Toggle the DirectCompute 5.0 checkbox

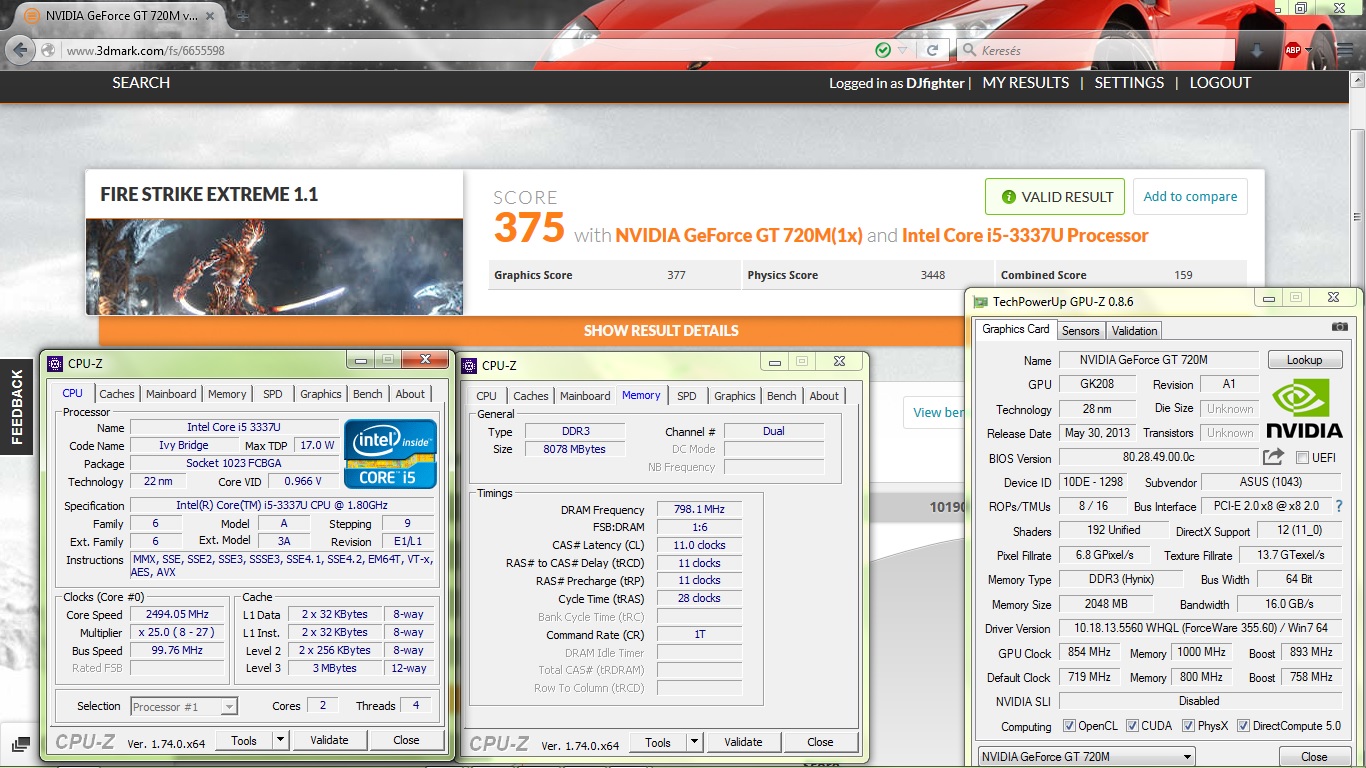click(1243, 726)
